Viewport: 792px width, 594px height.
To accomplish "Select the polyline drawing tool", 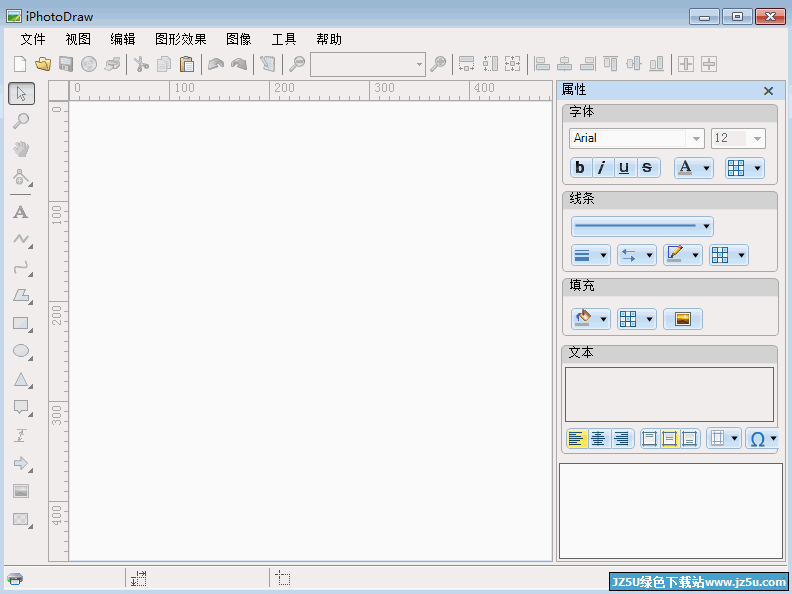I will (x=22, y=239).
